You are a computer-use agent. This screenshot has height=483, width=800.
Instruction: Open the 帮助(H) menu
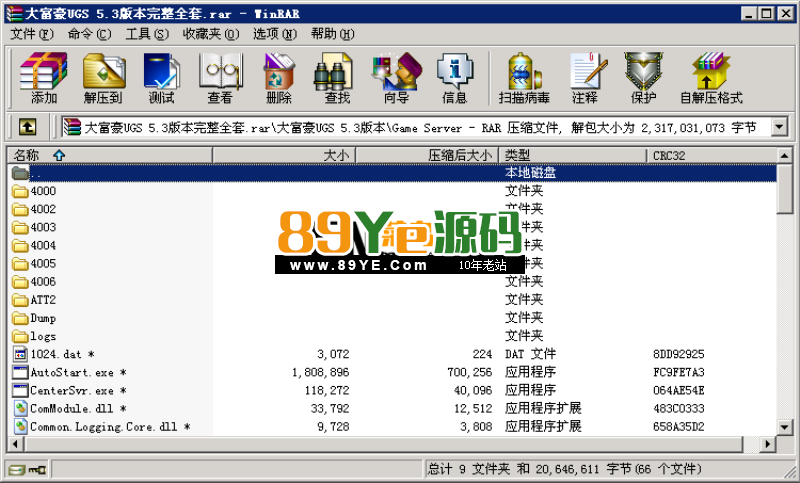point(332,34)
